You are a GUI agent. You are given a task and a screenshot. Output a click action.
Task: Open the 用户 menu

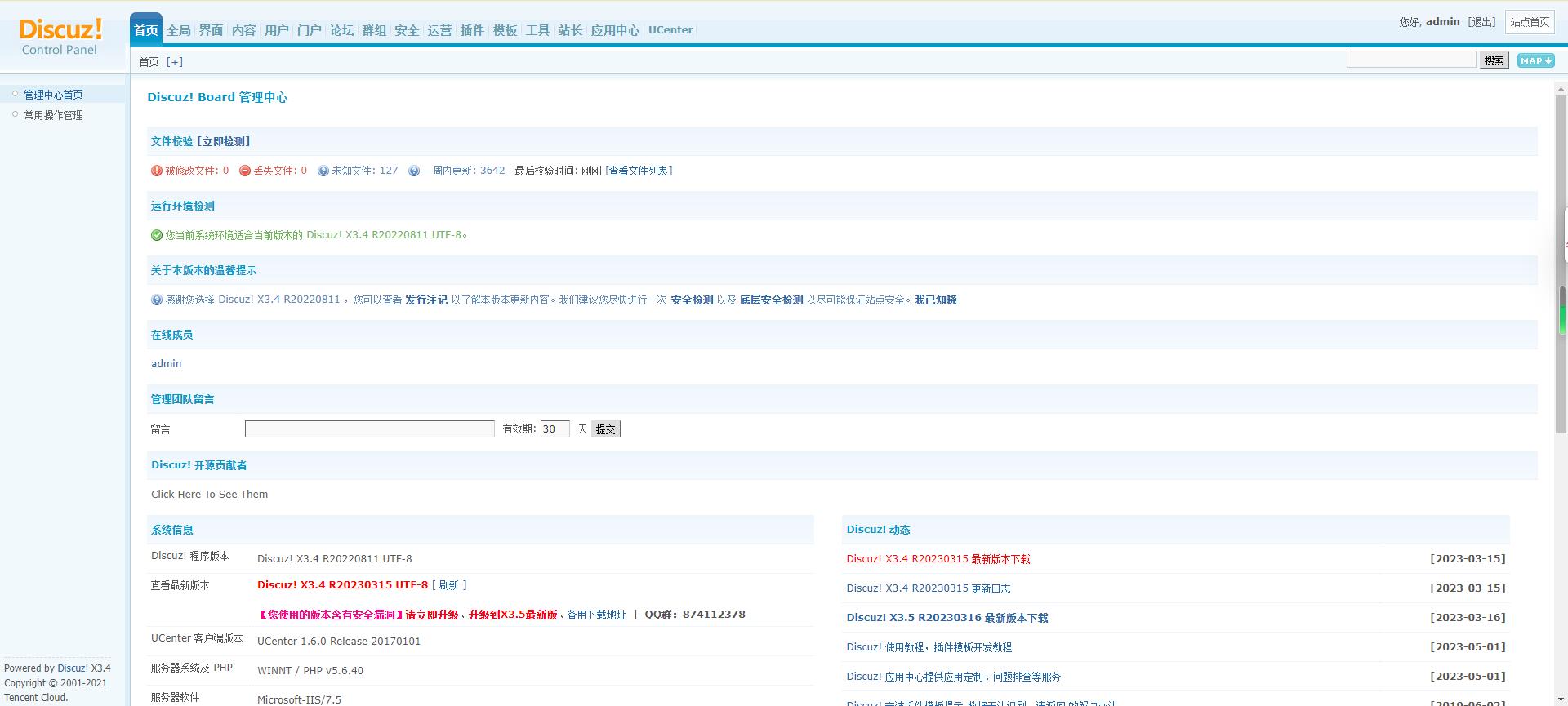277,30
